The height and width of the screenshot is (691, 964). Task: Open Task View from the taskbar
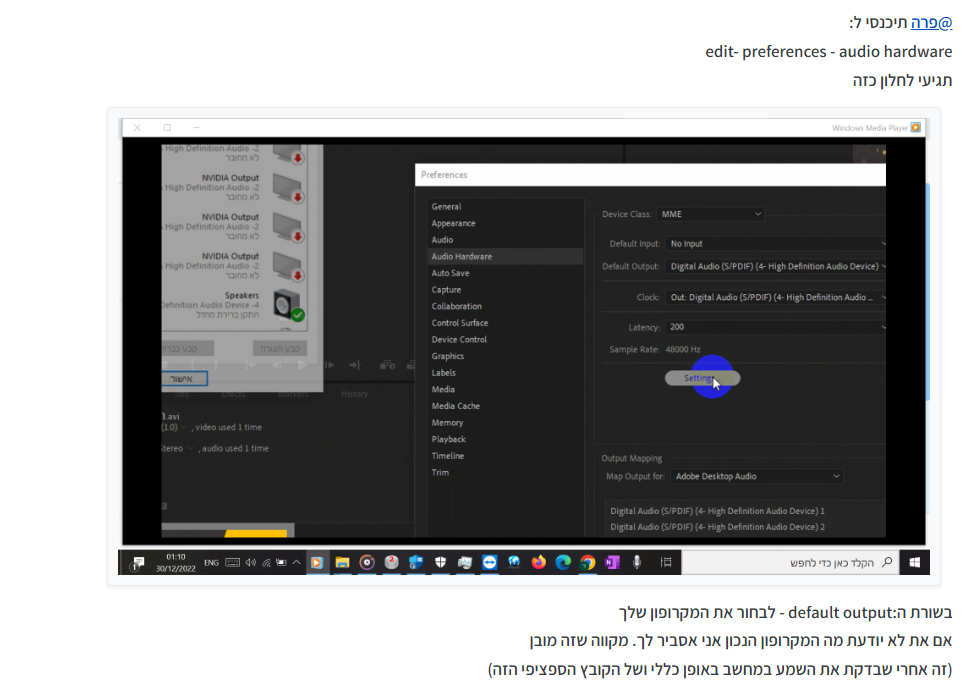pyautogui.click(x=666, y=562)
